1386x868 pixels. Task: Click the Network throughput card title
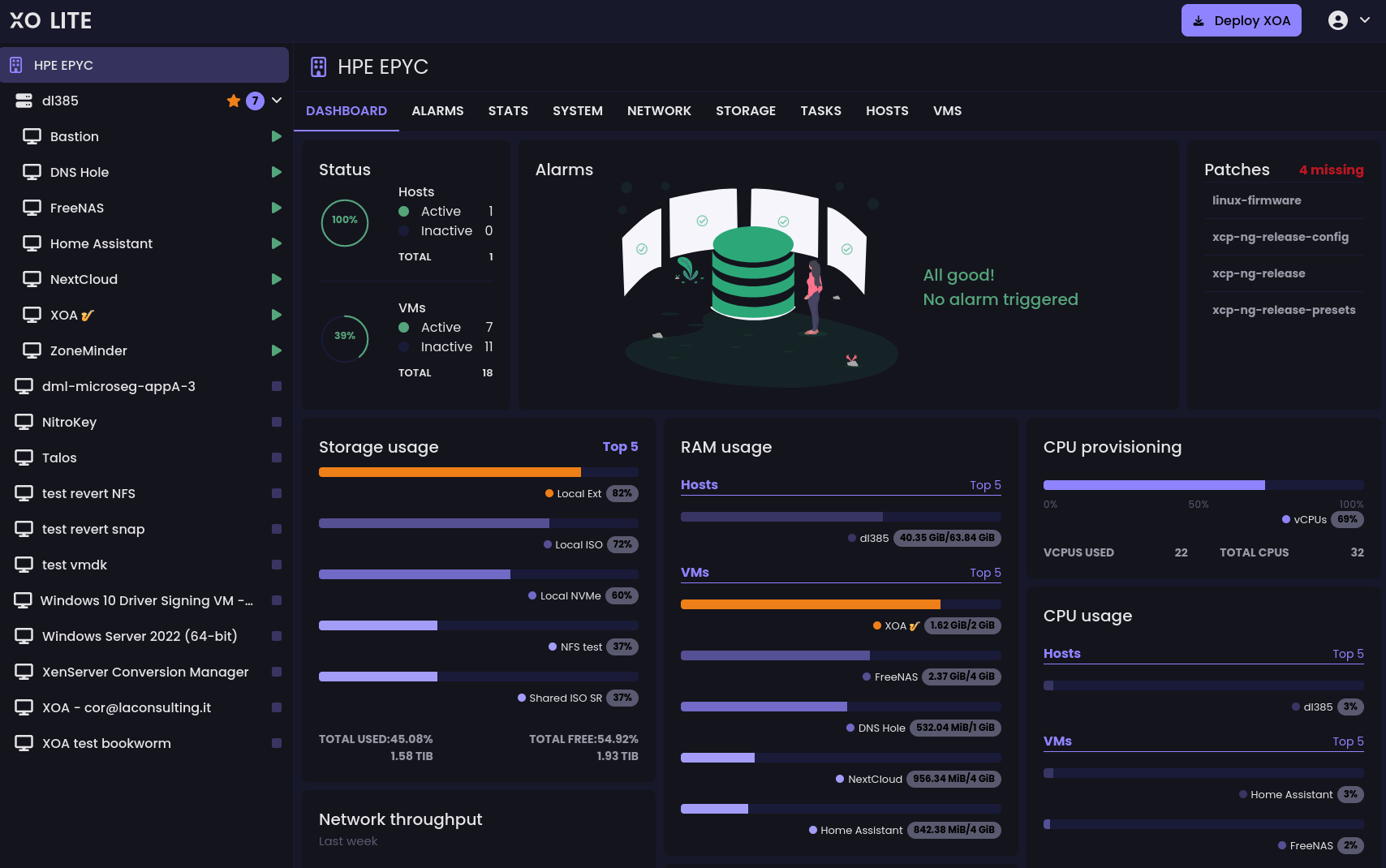(x=400, y=819)
